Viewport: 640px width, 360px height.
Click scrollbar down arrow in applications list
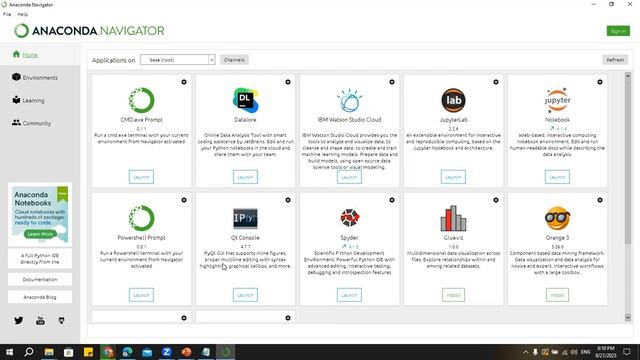pos(628,318)
